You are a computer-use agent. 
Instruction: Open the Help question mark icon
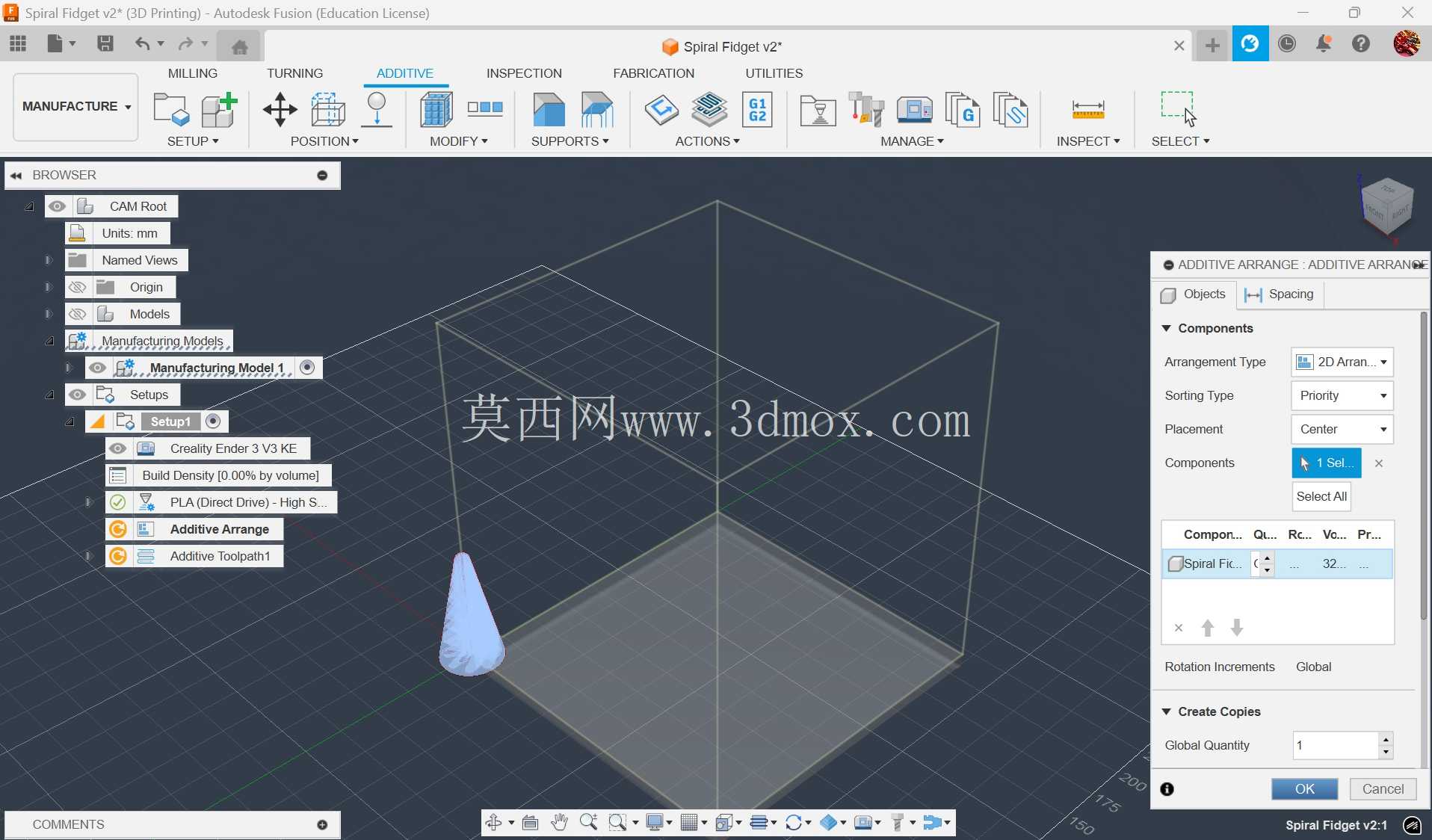point(1361,44)
